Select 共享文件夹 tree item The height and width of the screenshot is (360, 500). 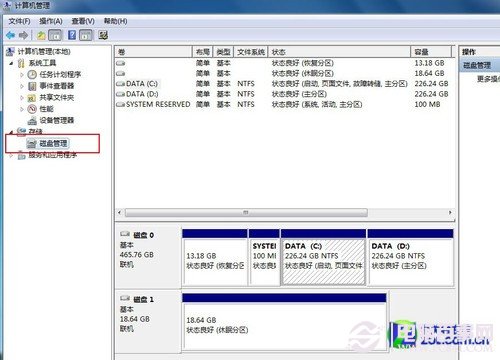57,97
